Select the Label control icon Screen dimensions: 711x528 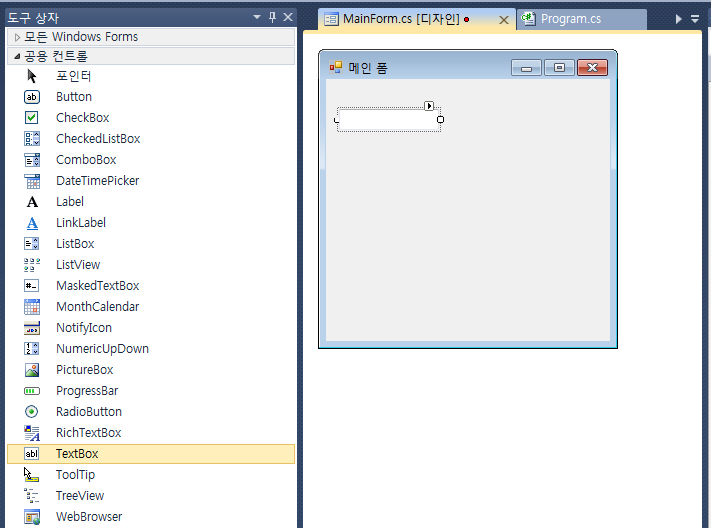(x=32, y=202)
